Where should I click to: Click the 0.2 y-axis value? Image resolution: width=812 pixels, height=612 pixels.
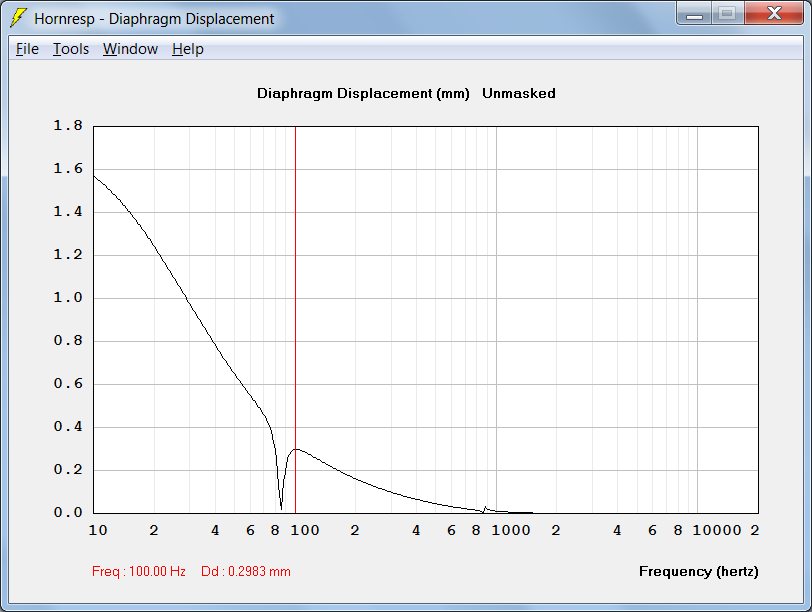(x=68, y=470)
